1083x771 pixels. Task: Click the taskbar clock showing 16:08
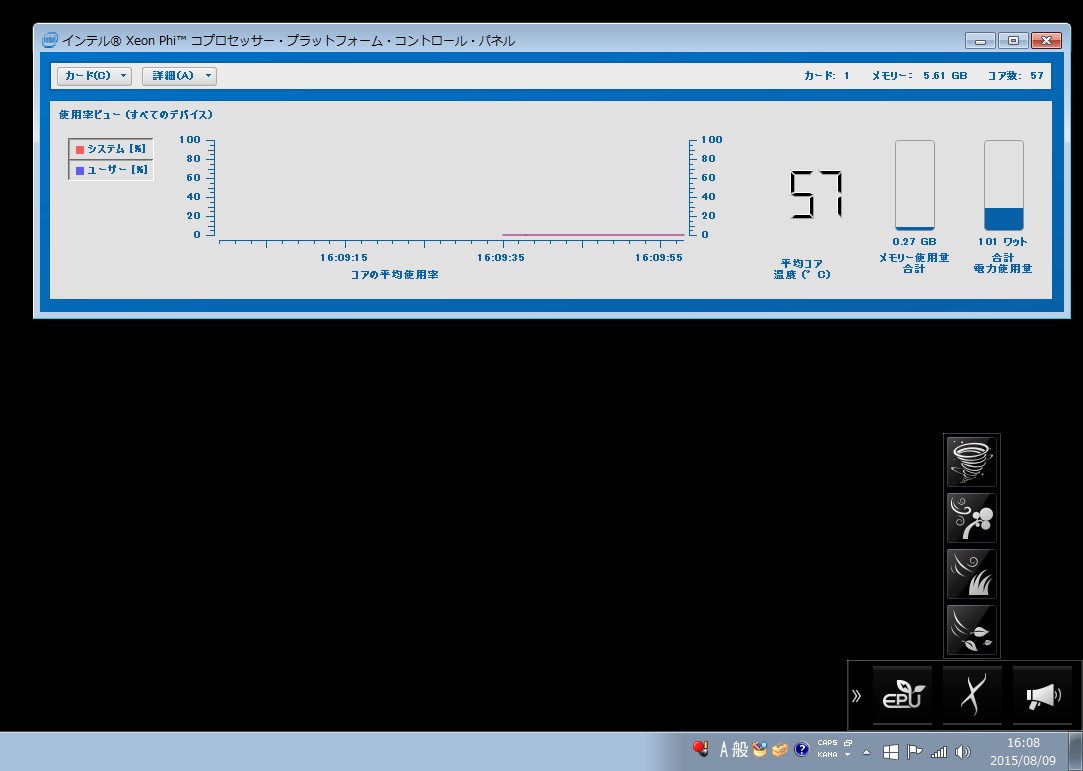pyautogui.click(x=1023, y=752)
